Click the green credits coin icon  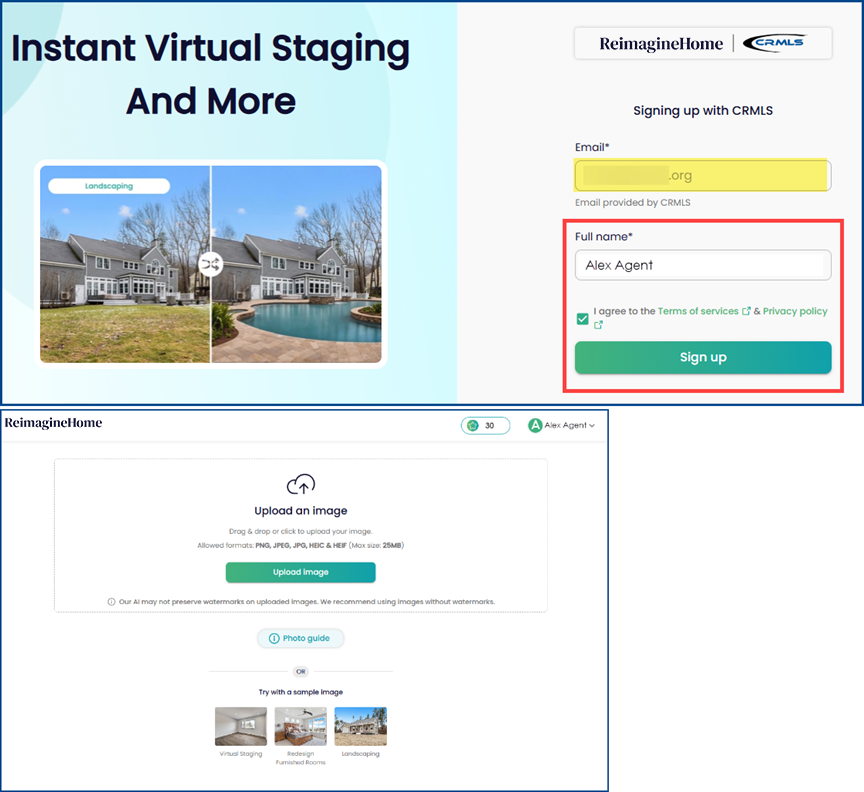473,426
